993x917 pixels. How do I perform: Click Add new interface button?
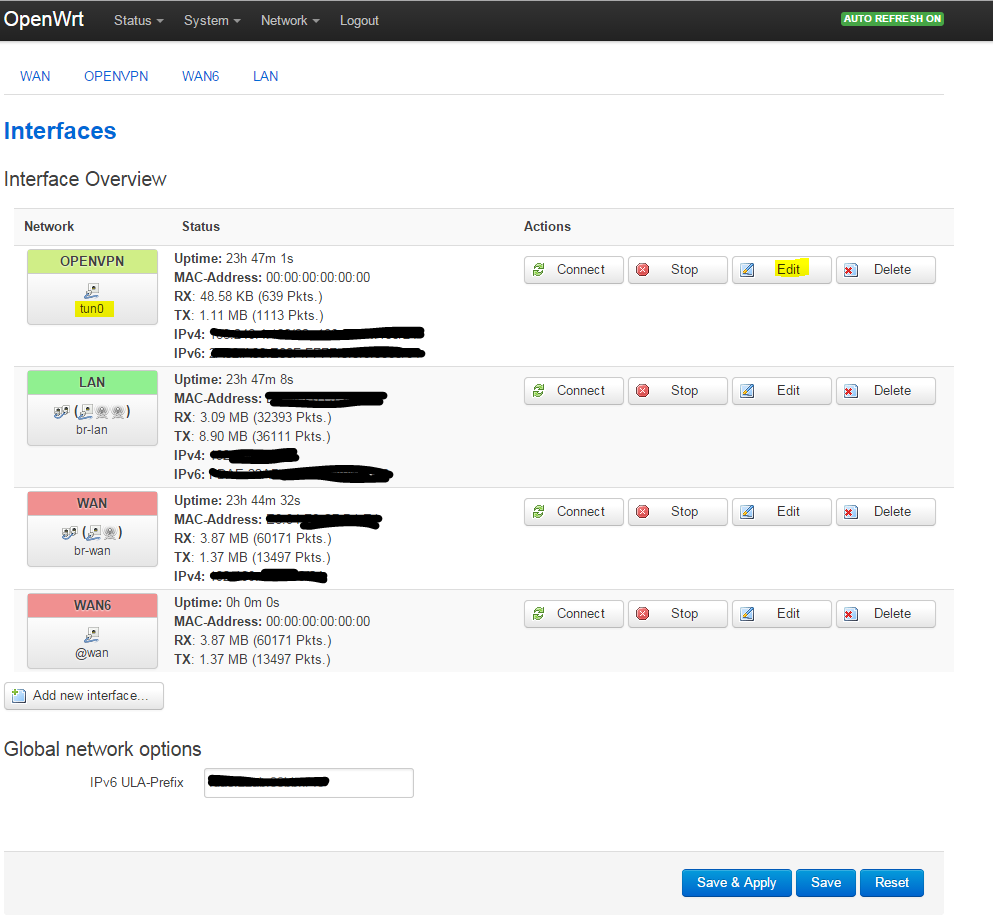click(x=84, y=696)
